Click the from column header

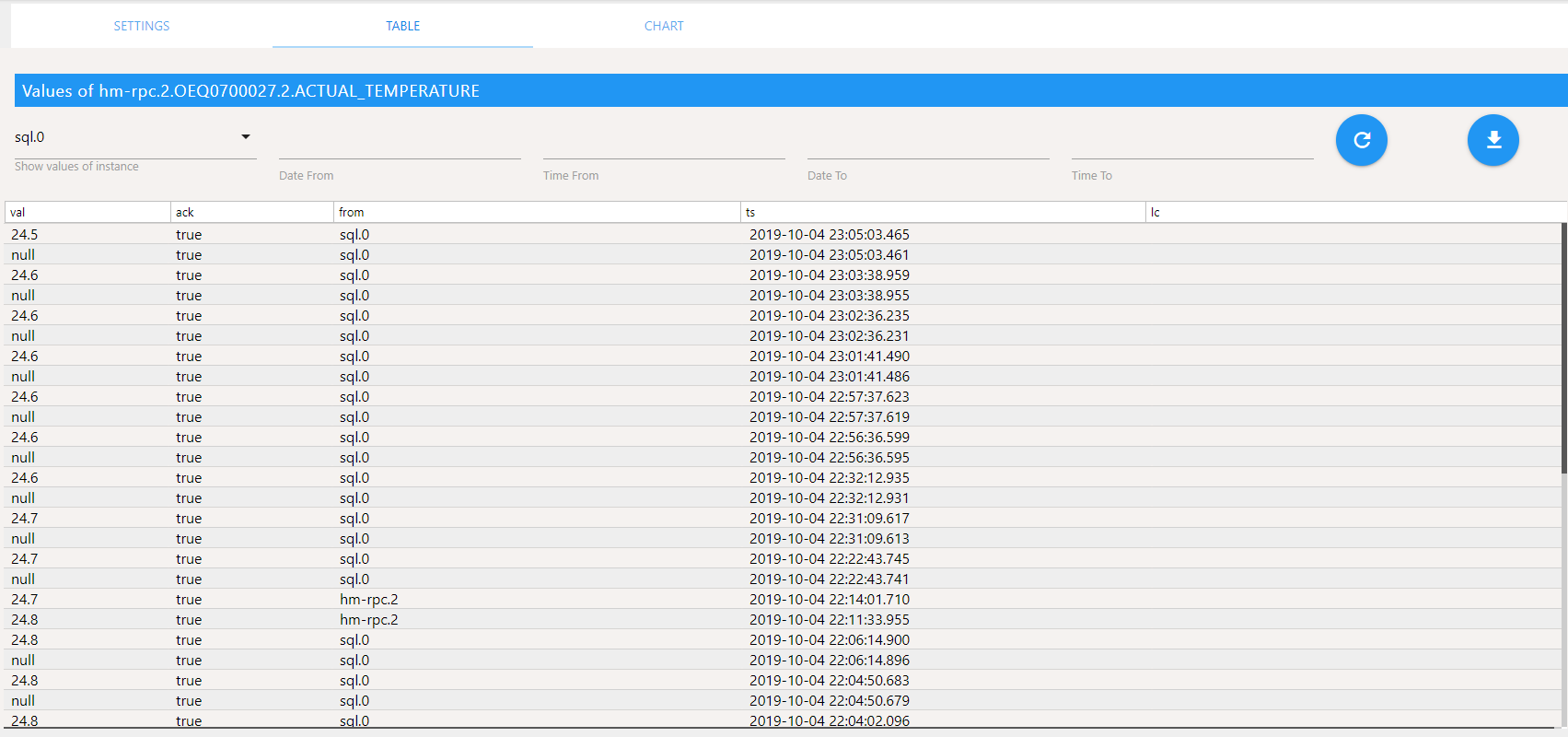pyautogui.click(x=538, y=212)
